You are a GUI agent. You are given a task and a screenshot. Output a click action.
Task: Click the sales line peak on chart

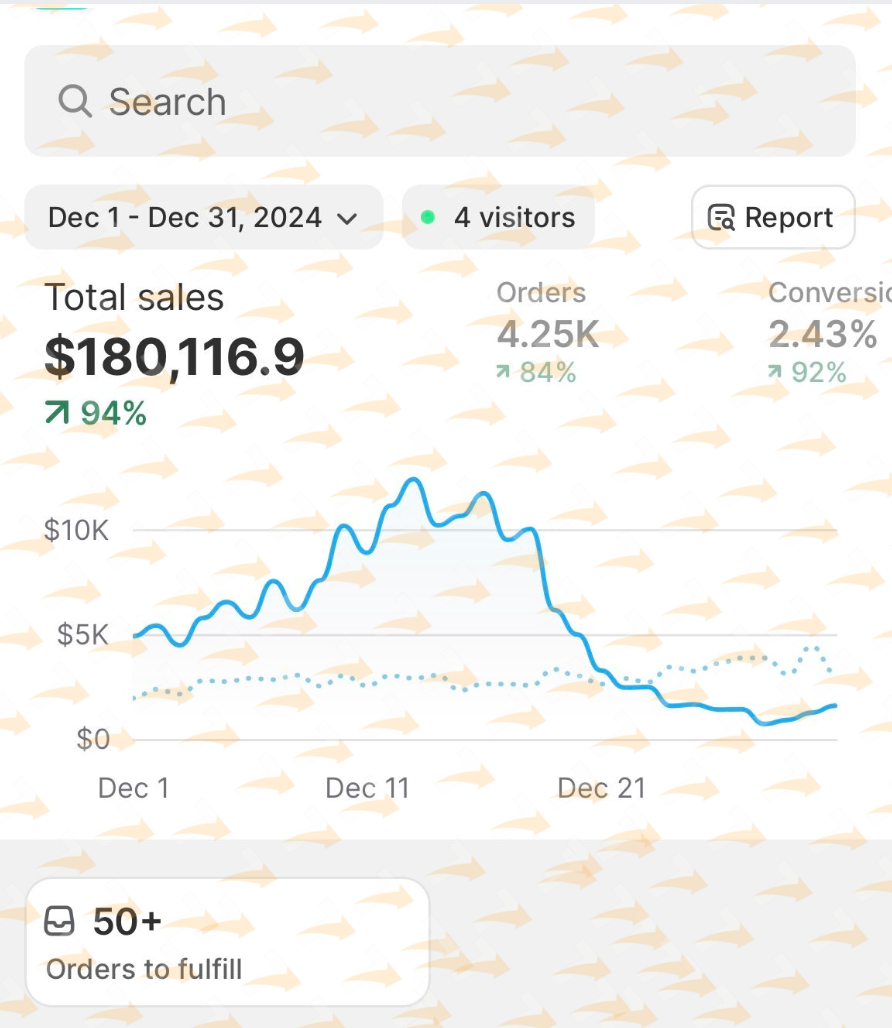click(412, 481)
